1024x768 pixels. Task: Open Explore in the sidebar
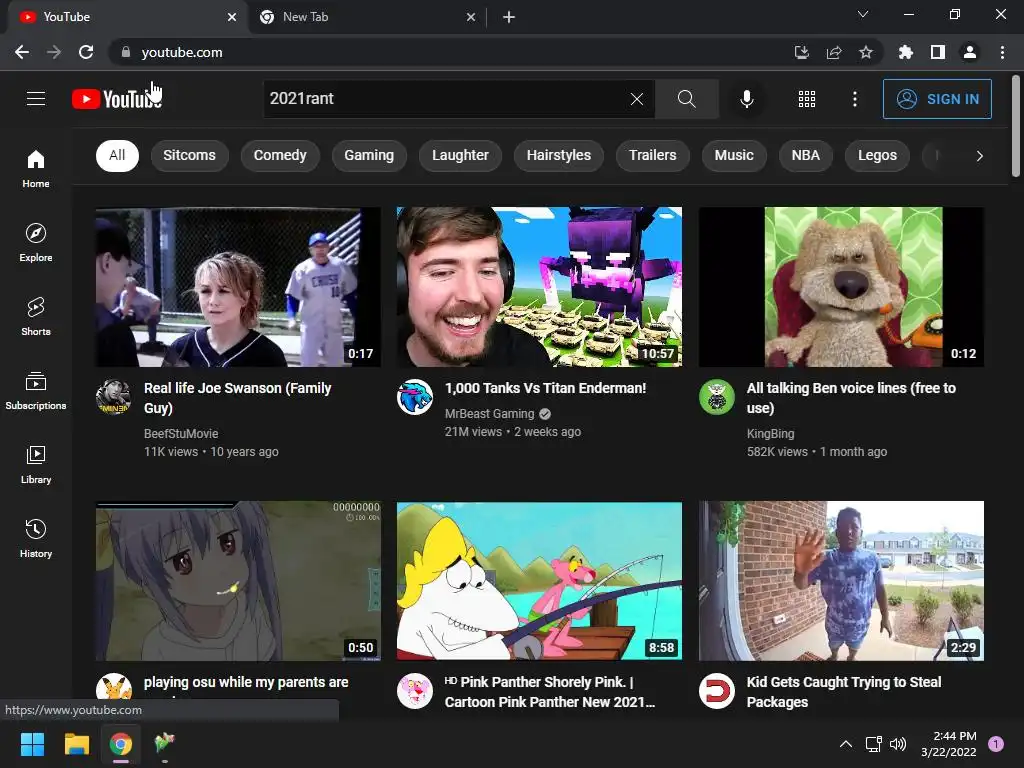pos(36,242)
